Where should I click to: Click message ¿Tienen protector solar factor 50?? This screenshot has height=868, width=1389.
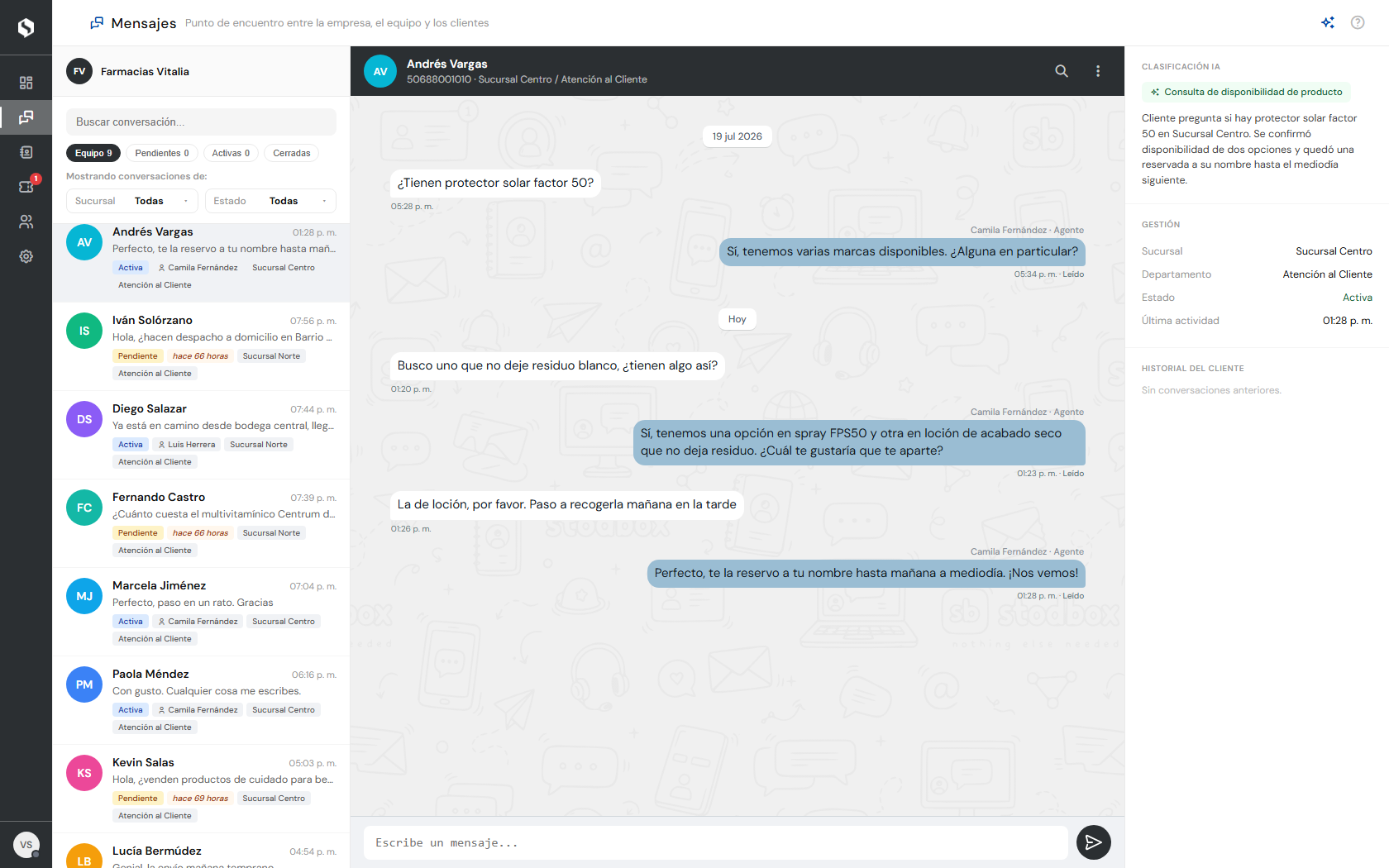pyautogui.click(x=495, y=183)
